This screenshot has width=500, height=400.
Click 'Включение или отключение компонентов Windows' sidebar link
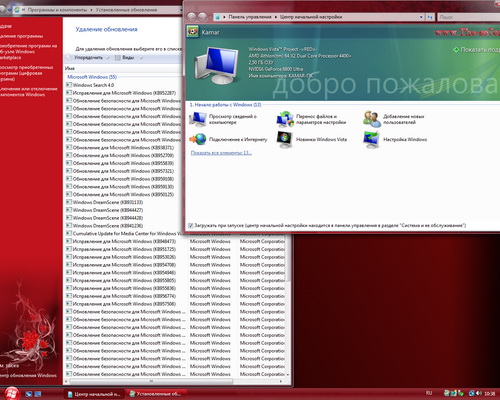29,92
